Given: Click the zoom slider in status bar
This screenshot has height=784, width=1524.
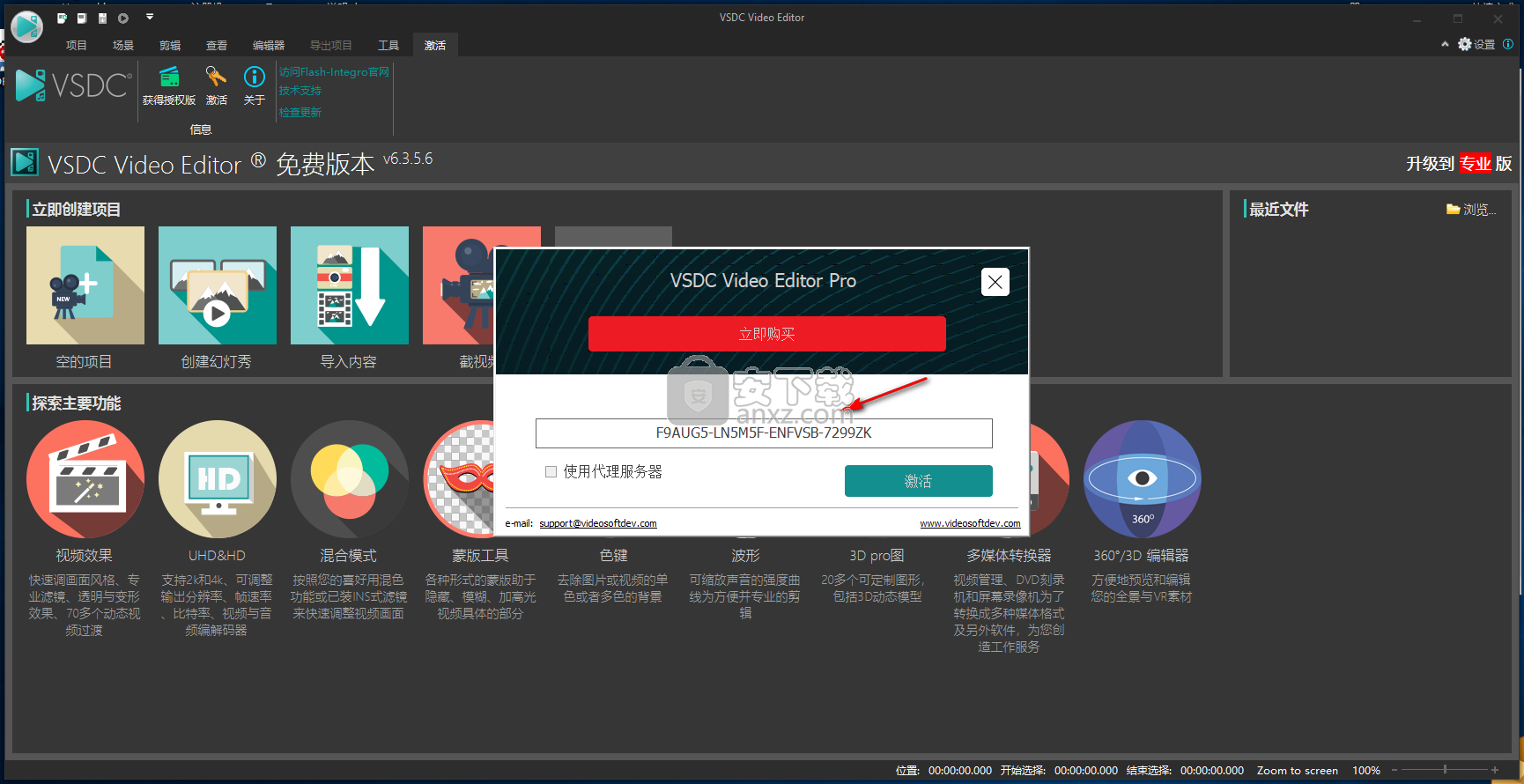Looking at the screenshot, I should [x=1445, y=771].
